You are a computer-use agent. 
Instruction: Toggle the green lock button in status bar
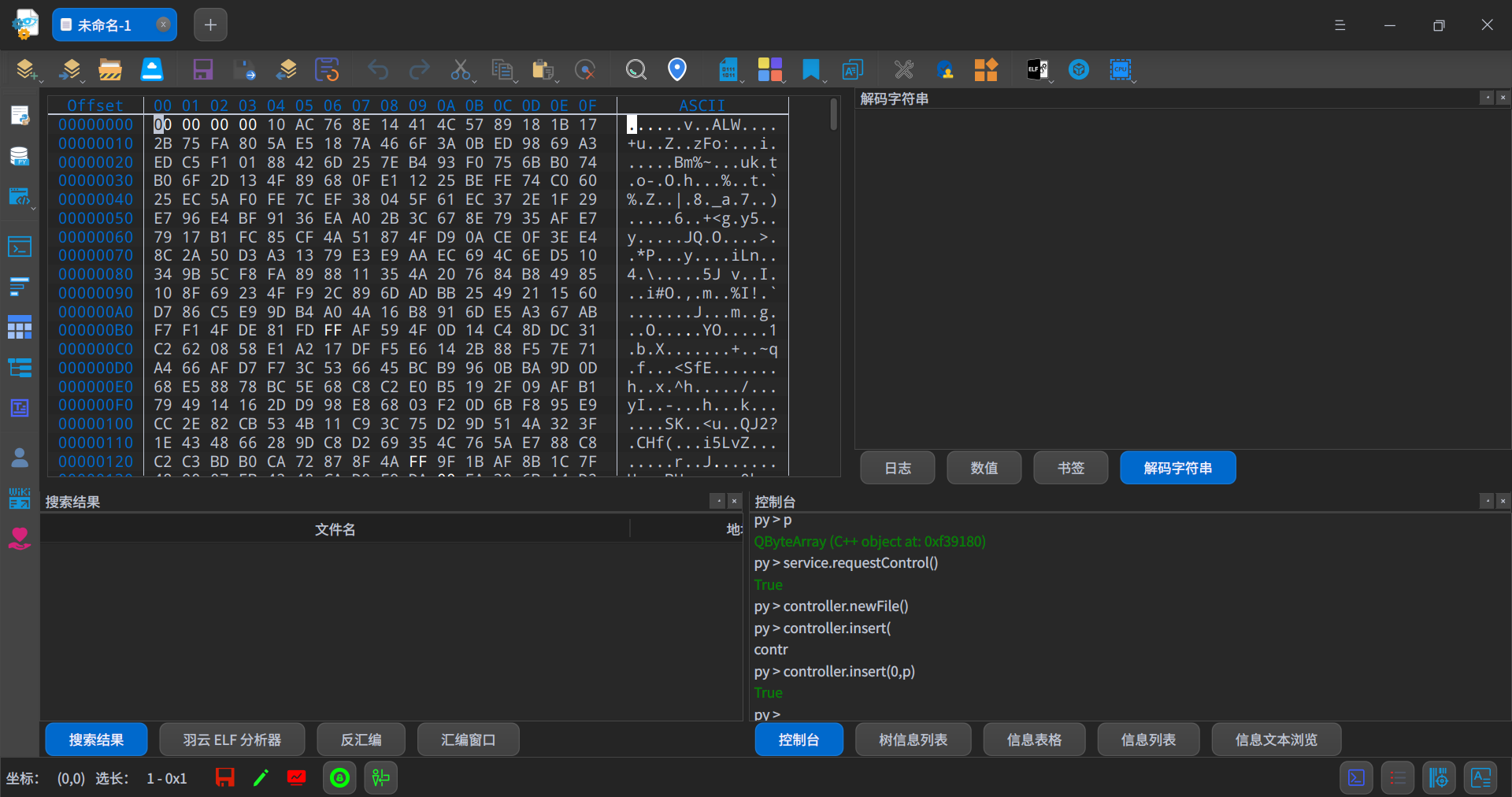pyautogui.click(x=339, y=778)
